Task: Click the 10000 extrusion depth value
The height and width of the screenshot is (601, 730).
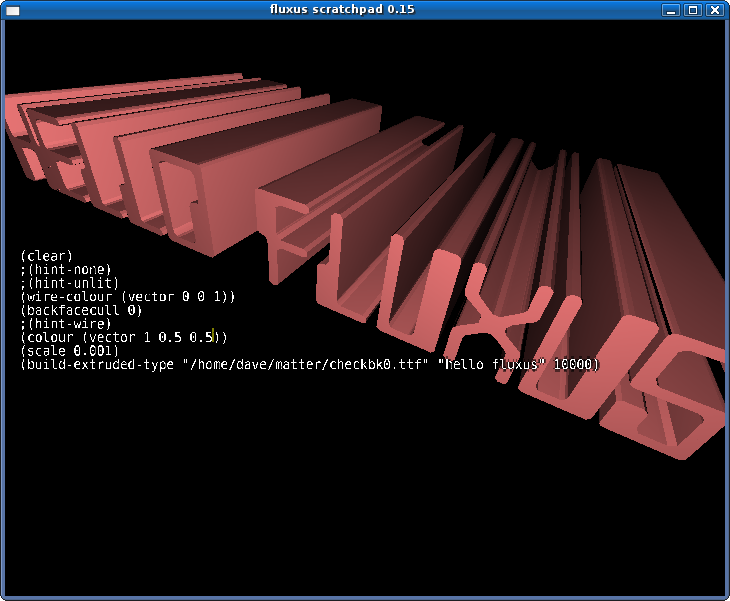Action: [572, 364]
